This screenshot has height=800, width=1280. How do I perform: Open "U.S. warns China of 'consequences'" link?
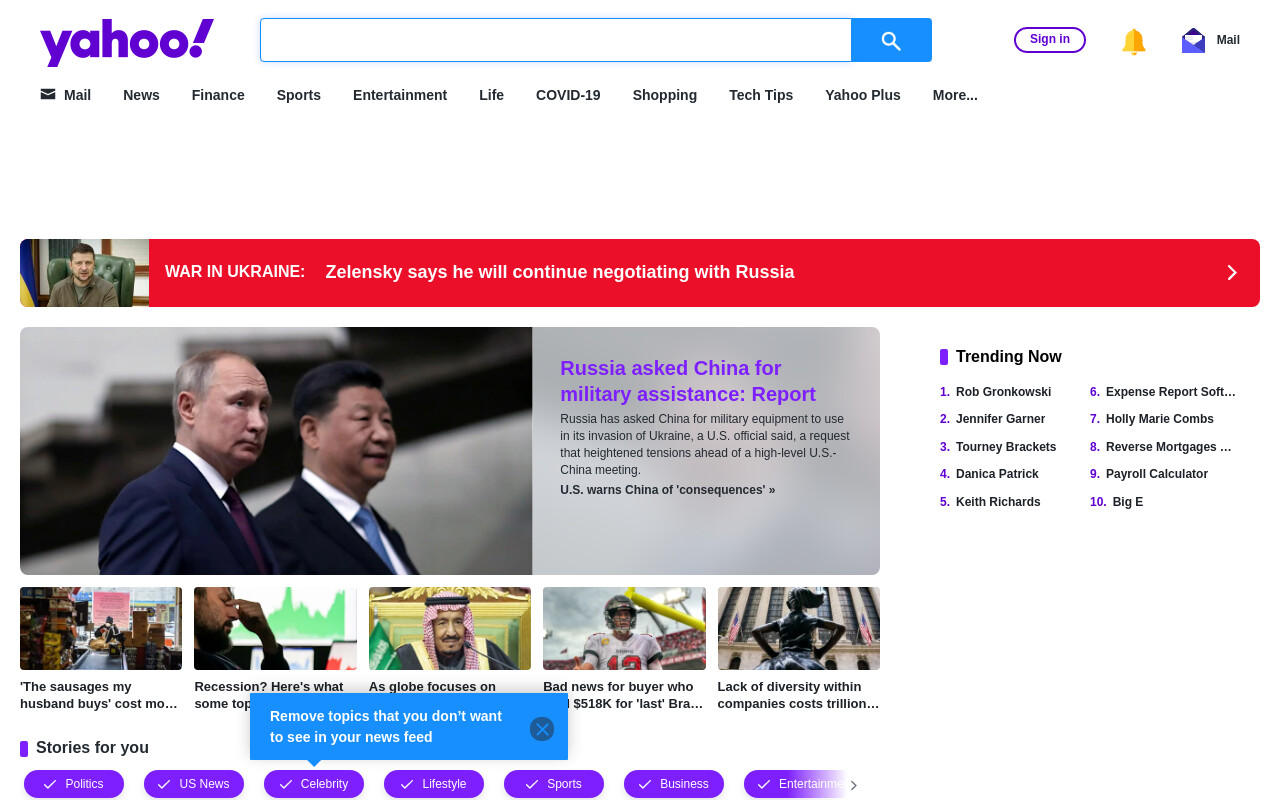[667, 490]
